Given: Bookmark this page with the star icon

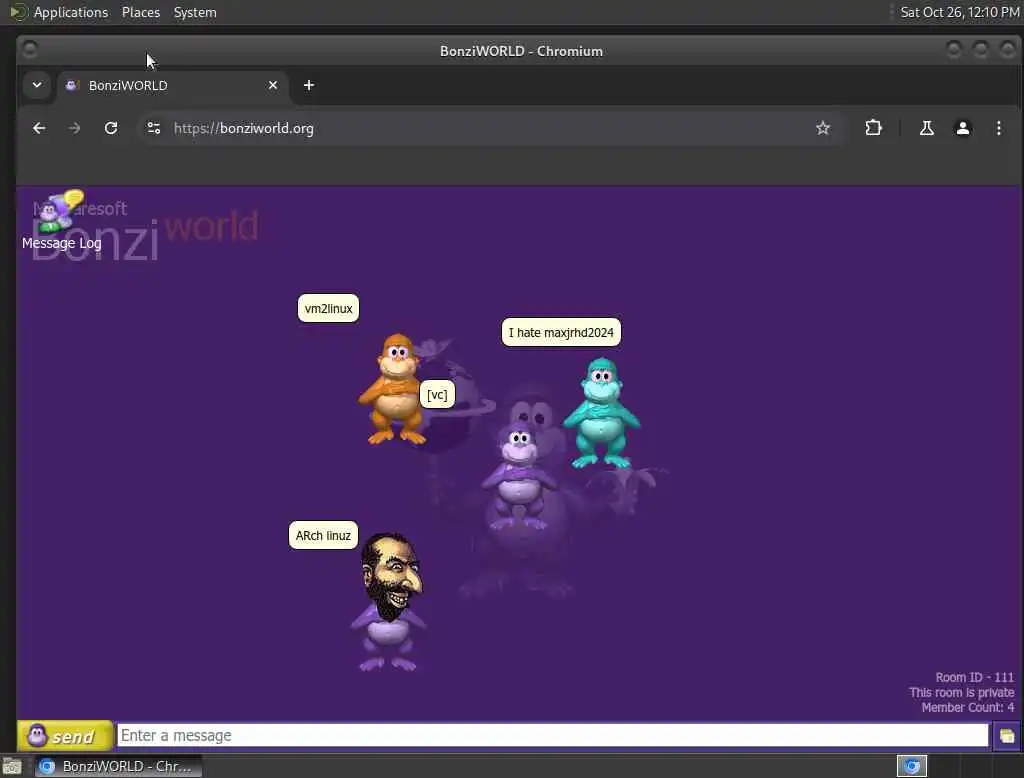Looking at the screenshot, I should [x=823, y=128].
